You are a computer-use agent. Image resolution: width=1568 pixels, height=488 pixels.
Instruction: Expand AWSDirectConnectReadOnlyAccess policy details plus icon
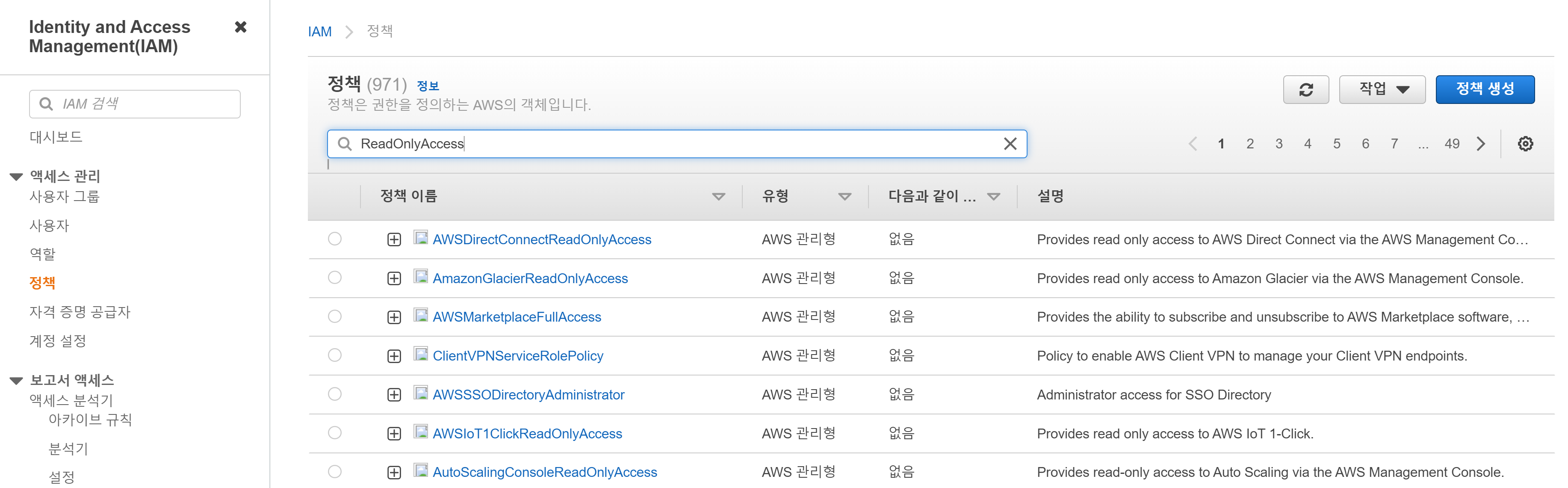pos(394,240)
